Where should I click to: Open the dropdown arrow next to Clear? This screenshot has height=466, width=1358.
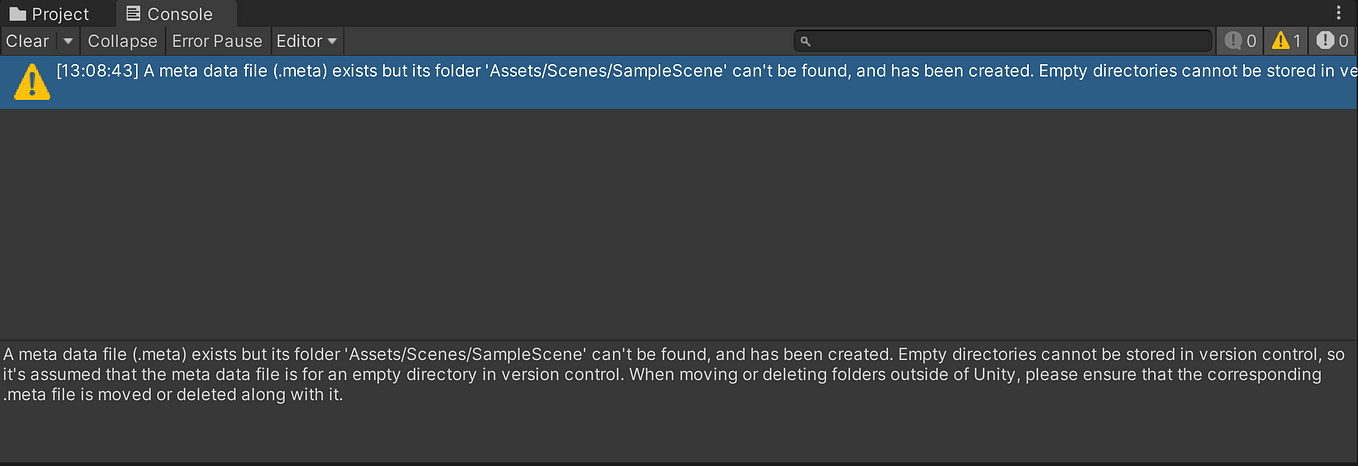(x=67, y=41)
